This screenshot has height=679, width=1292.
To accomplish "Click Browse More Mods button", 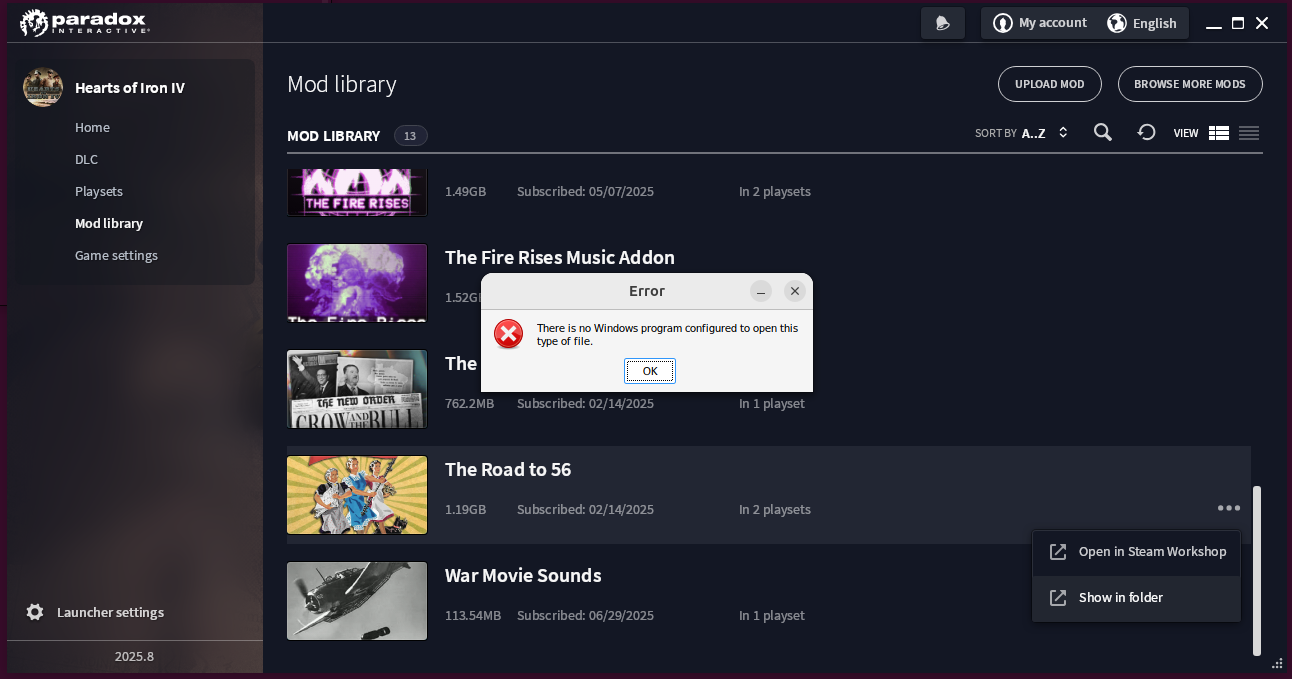I will tap(1190, 84).
